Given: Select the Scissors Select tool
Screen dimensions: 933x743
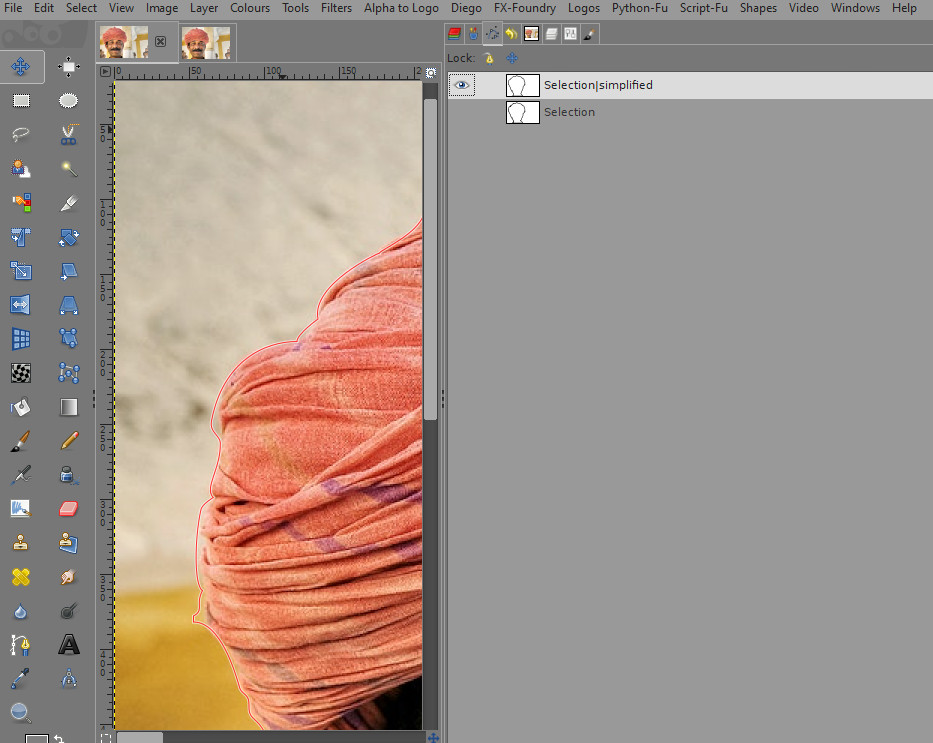Looking at the screenshot, I should (68, 135).
